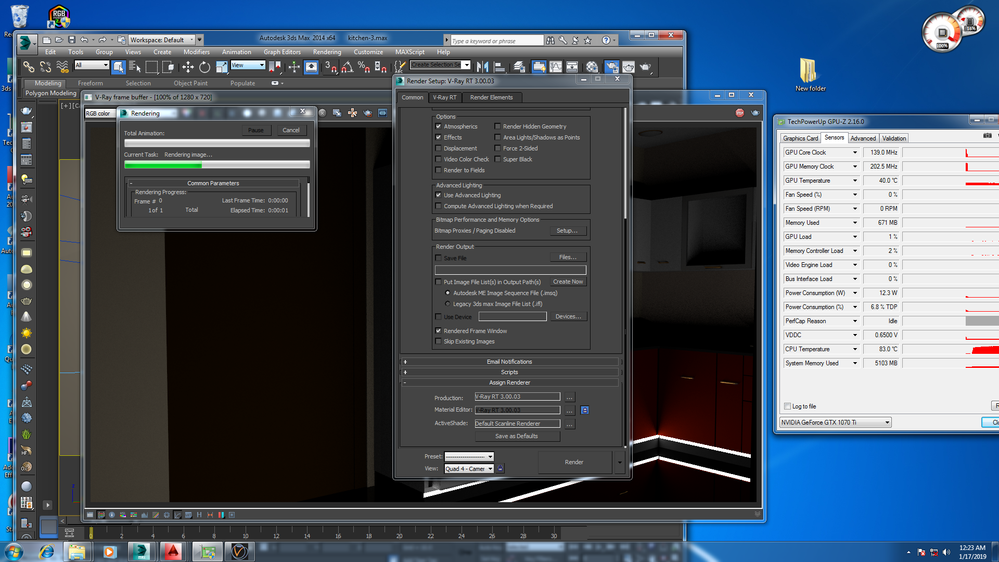Click the lock icon next to Material Editor renderer
Viewport: 999px width, 562px height.
click(x=584, y=410)
